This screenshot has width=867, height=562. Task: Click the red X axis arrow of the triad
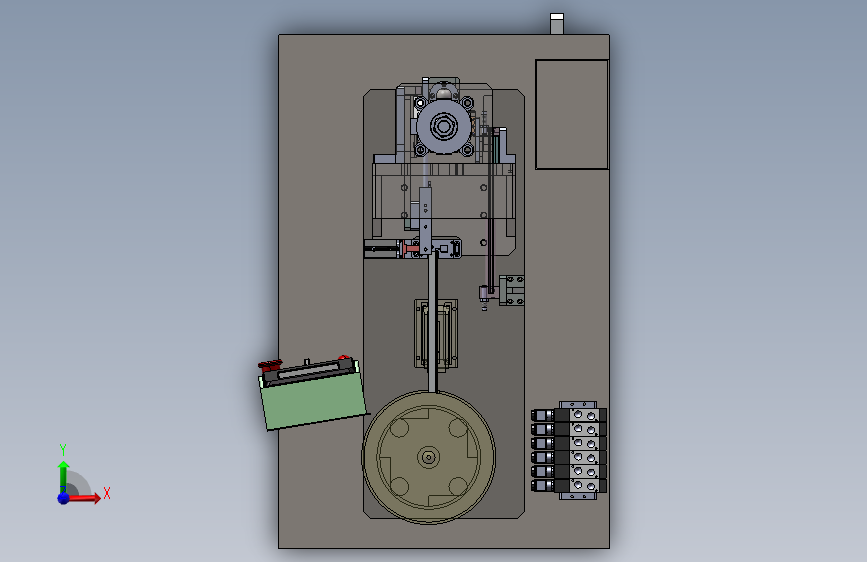(84, 498)
